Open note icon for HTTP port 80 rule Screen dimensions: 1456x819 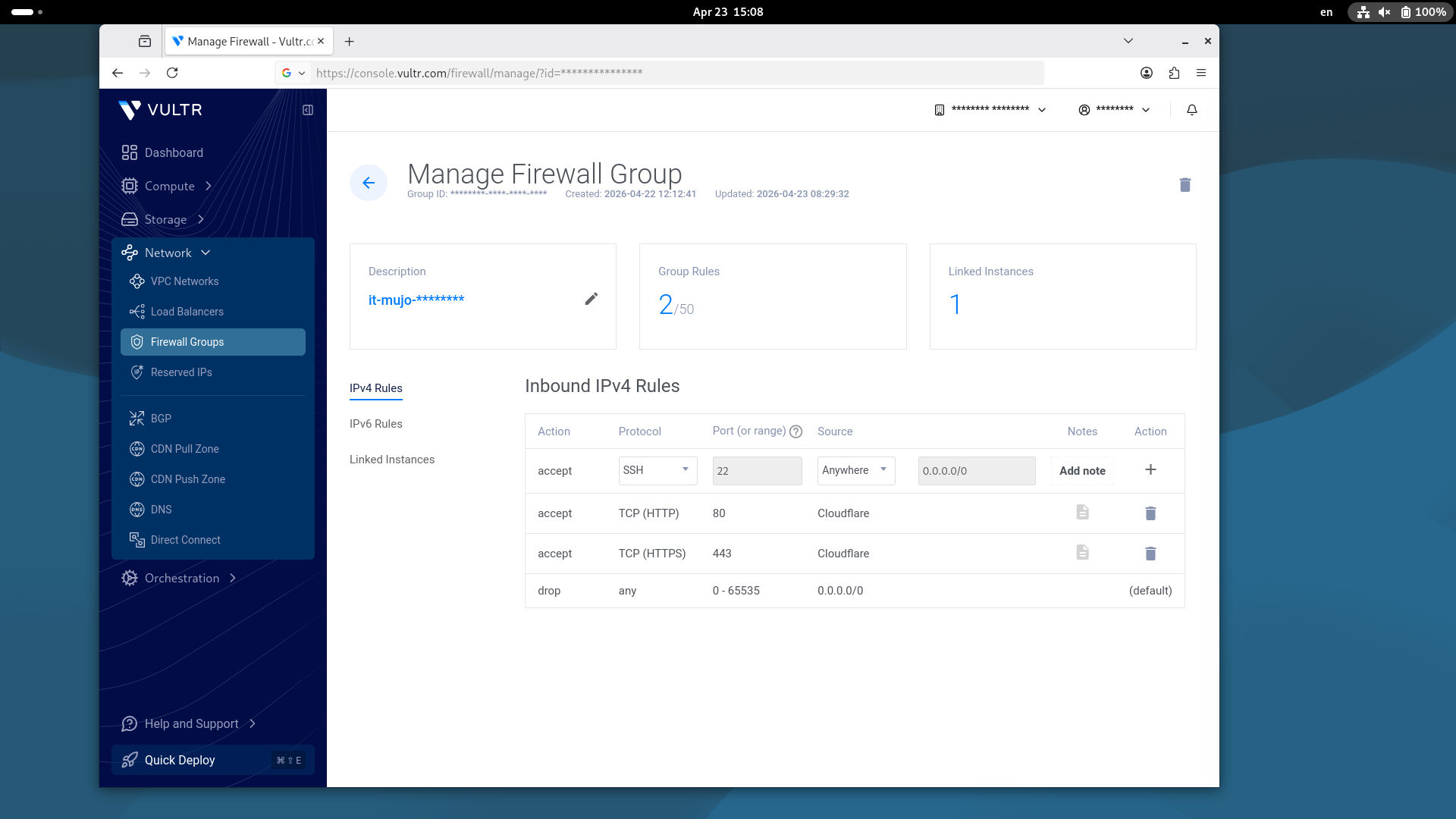point(1082,513)
